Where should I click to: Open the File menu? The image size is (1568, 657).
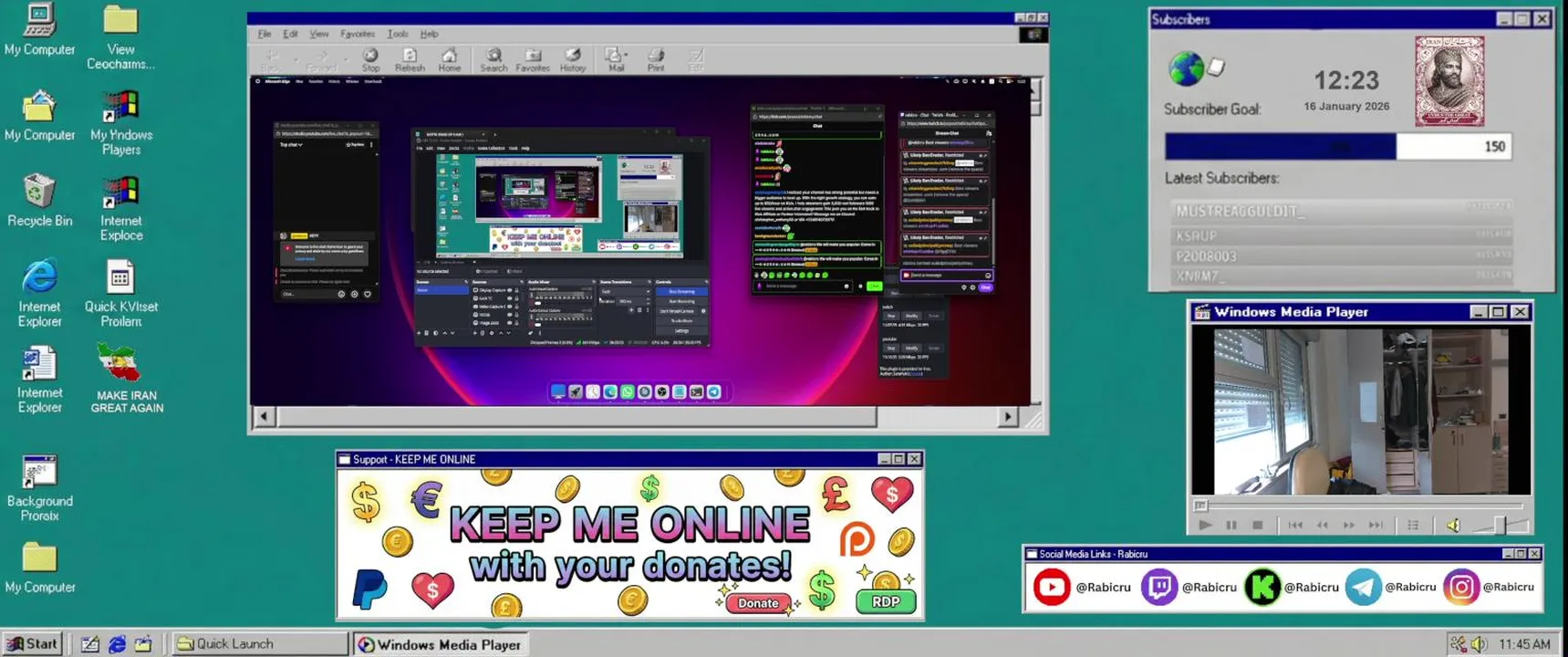265,34
